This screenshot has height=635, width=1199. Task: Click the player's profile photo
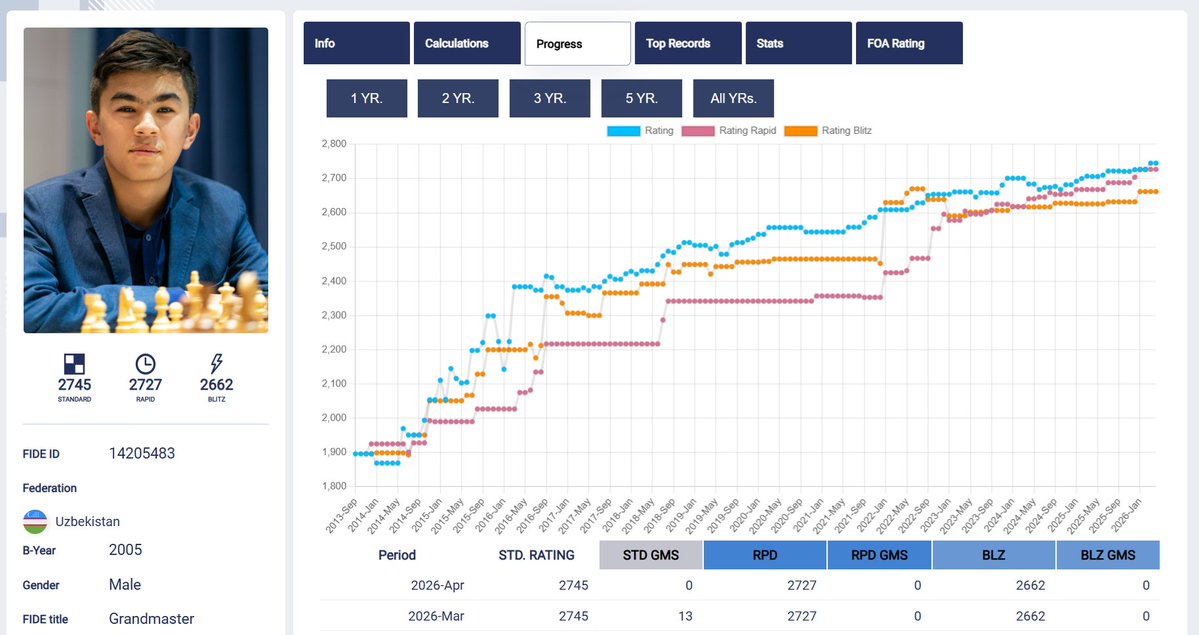pos(145,180)
